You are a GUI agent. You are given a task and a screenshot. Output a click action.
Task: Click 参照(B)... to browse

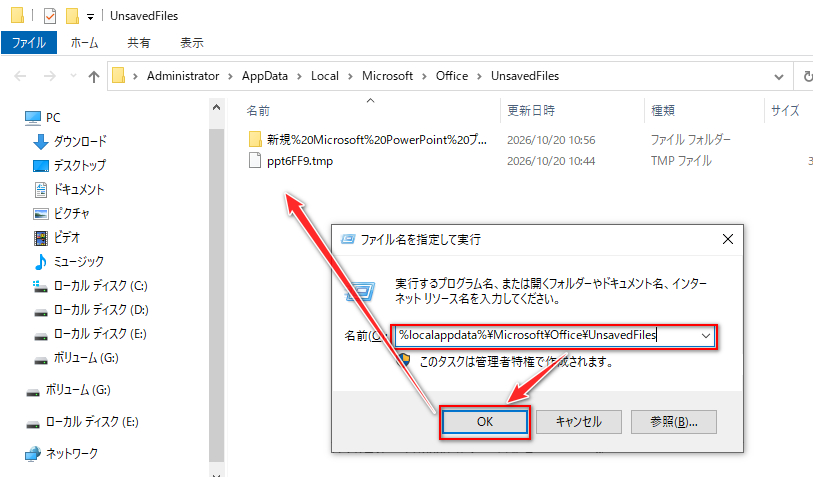pyautogui.click(x=674, y=422)
